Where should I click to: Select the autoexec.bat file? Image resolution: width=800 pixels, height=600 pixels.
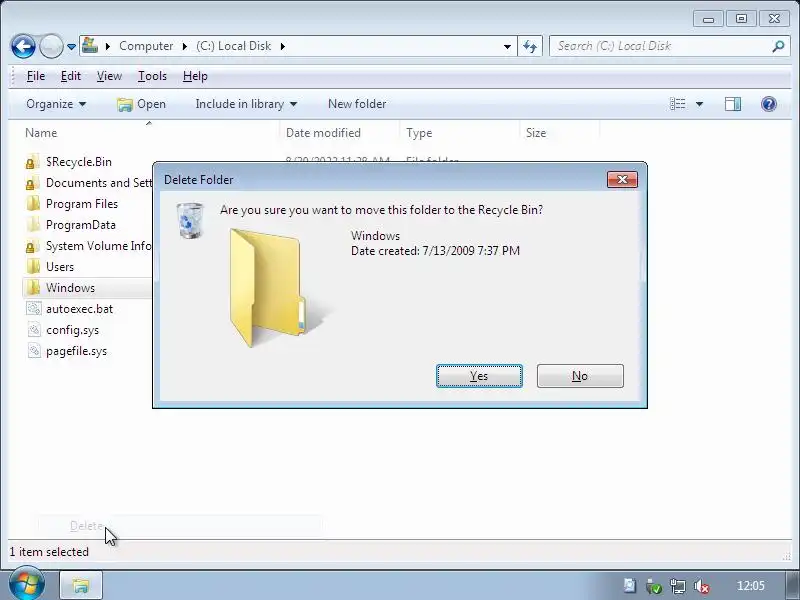pyautogui.click(x=79, y=309)
